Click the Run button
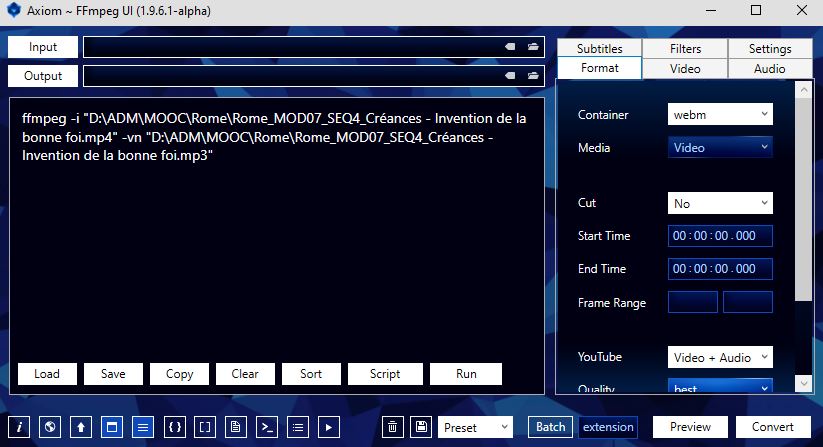Image resolution: width=823 pixels, height=447 pixels. pyautogui.click(x=466, y=374)
